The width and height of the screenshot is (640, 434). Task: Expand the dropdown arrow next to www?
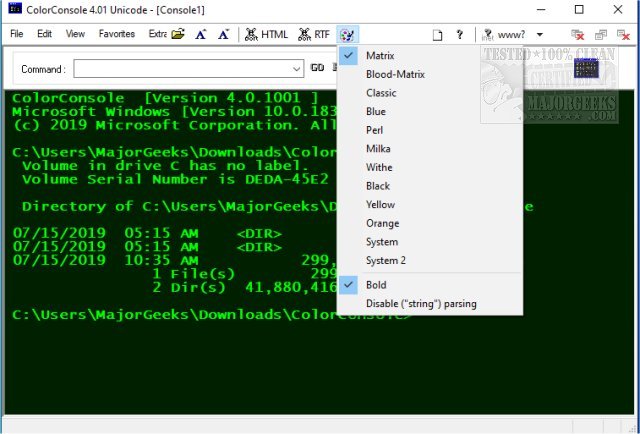click(x=540, y=35)
